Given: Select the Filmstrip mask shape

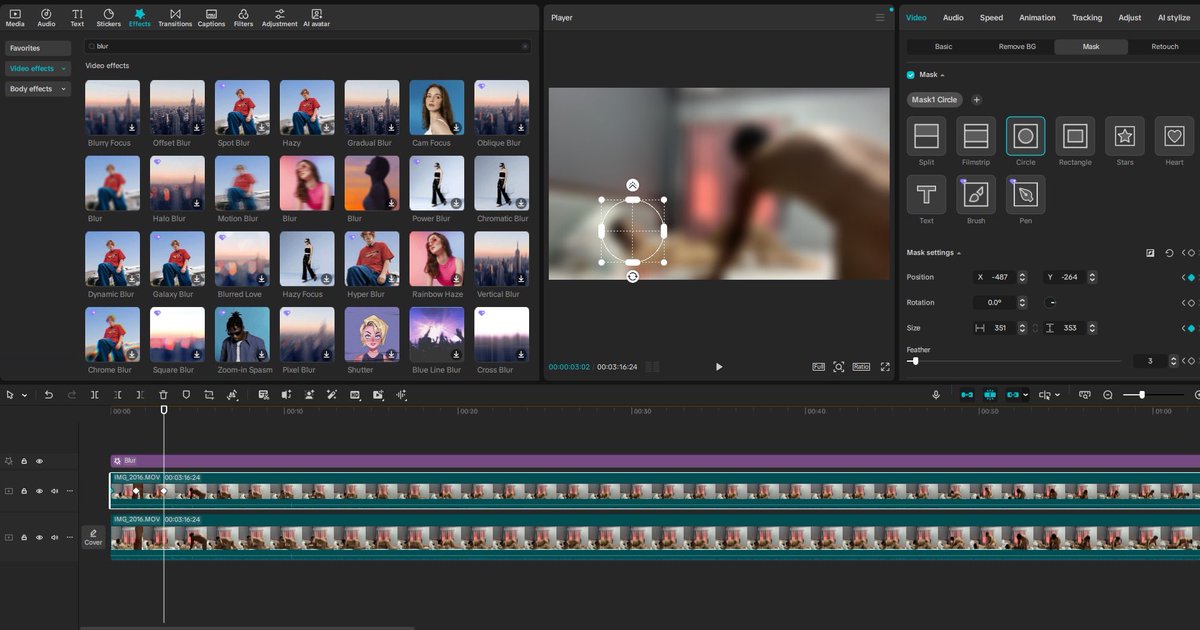Looking at the screenshot, I should [976, 136].
